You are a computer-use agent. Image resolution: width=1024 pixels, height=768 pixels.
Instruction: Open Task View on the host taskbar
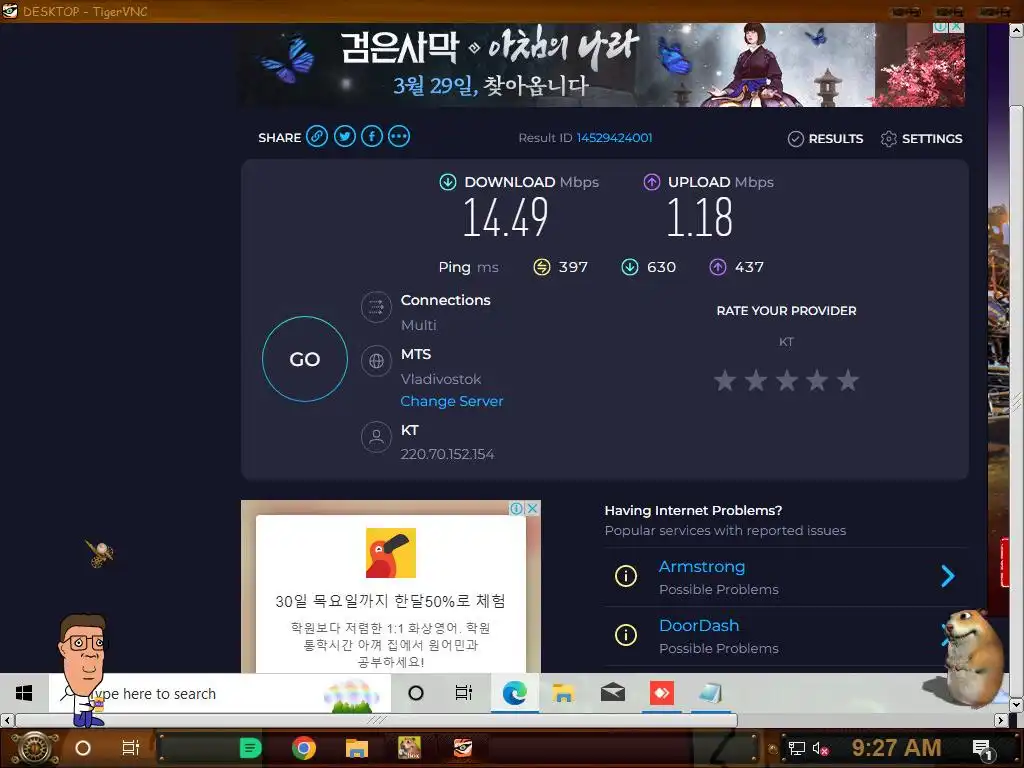click(131, 748)
